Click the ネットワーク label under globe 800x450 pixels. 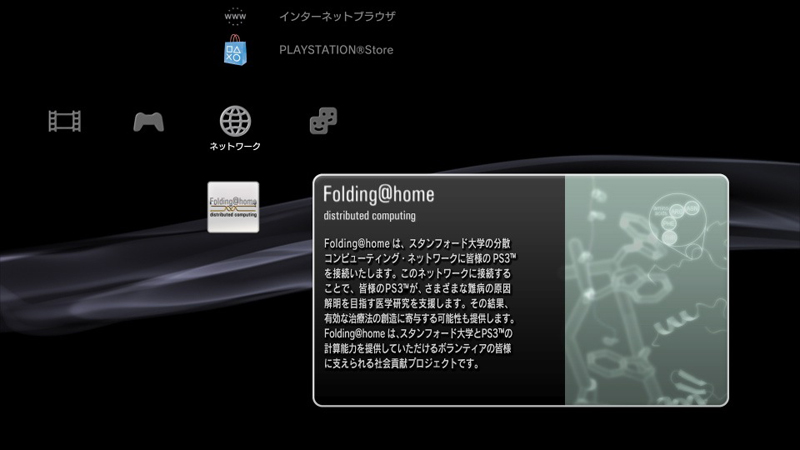pos(235,147)
